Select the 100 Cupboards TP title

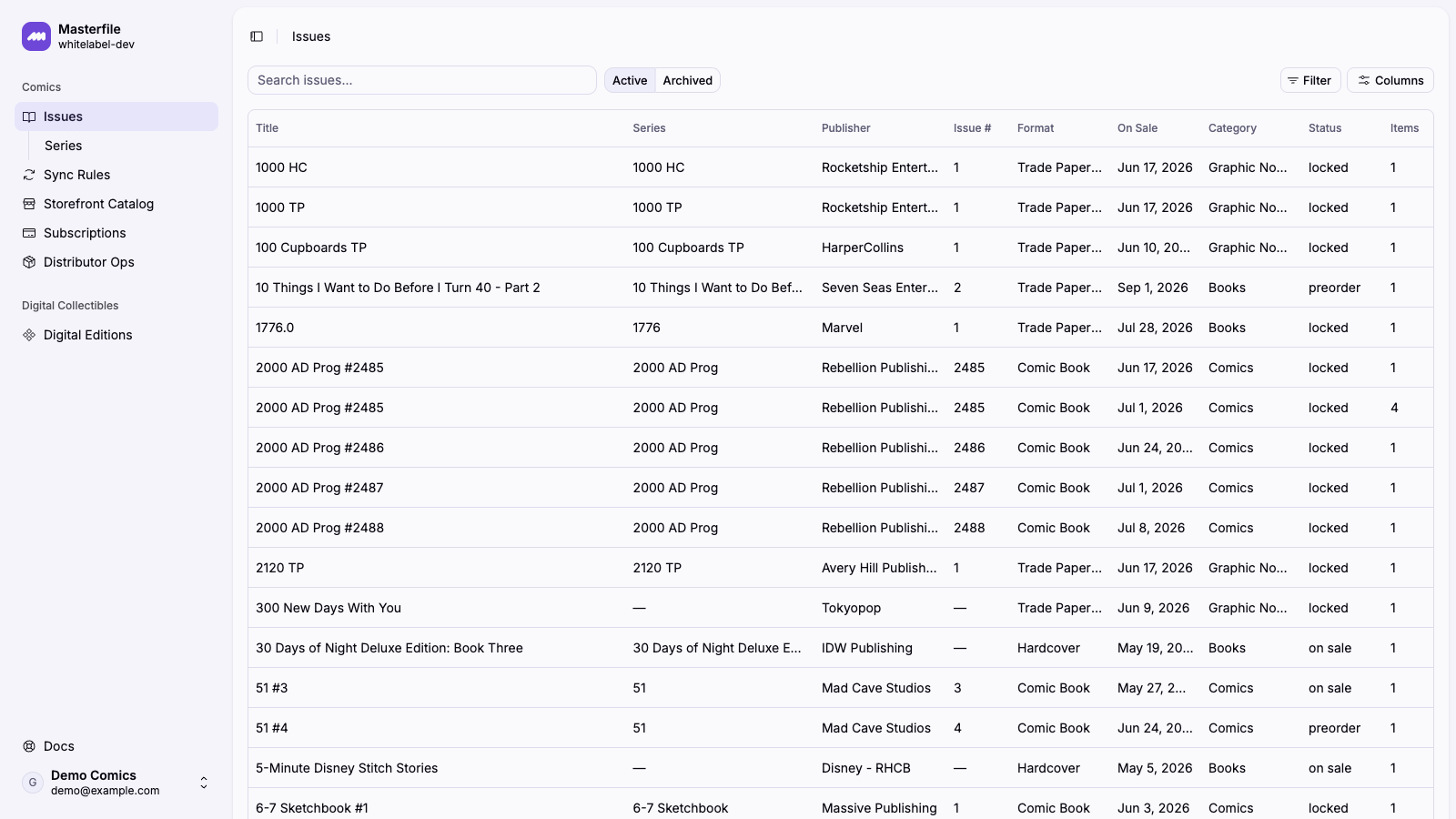[x=311, y=248]
